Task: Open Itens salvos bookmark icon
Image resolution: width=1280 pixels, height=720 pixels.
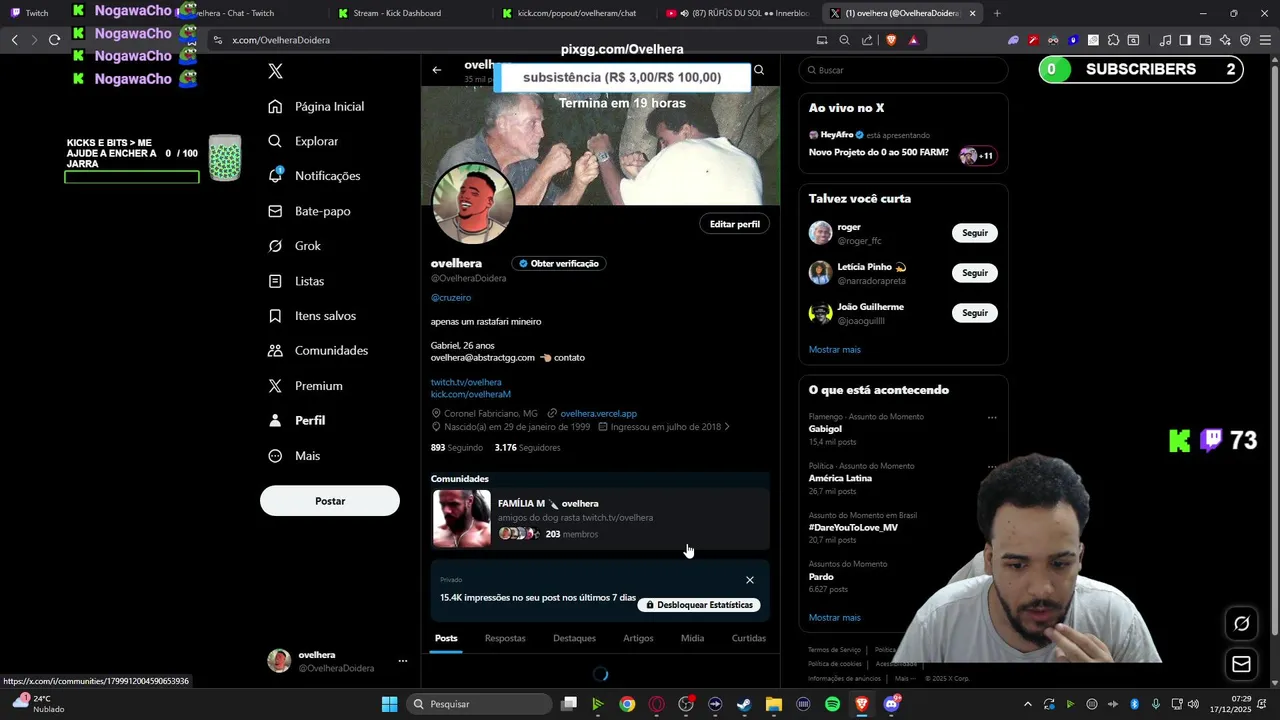Action: point(275,316)
